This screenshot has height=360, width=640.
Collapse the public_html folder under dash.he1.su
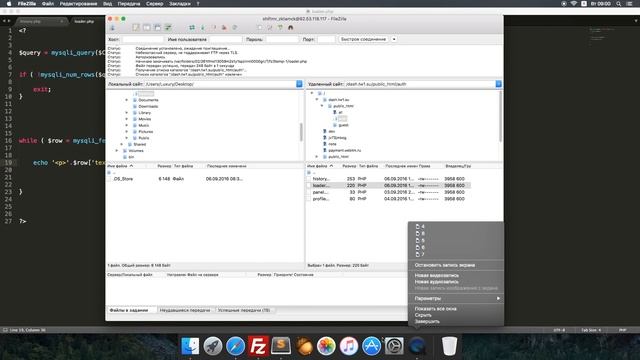point(322,106)
